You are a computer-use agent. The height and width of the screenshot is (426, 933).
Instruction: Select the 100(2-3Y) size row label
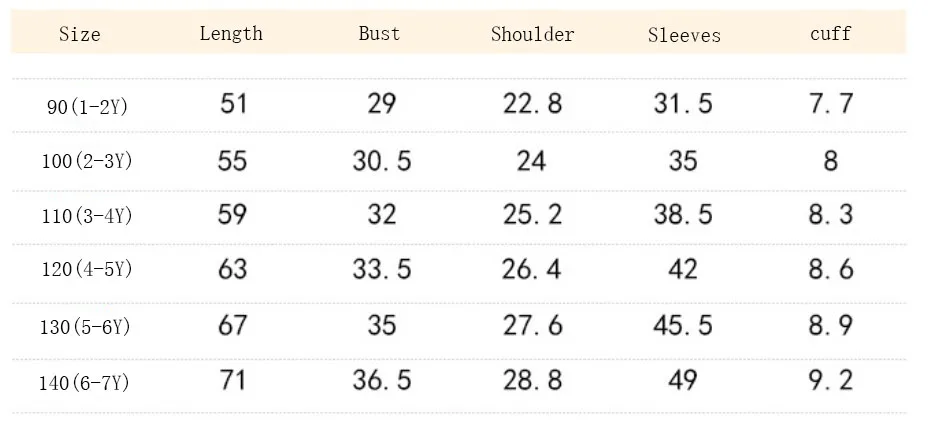[x=87, y=161]
